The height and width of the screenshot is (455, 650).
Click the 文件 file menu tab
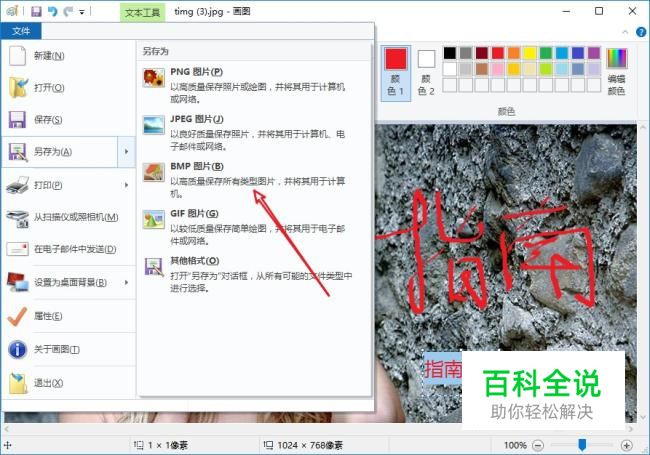pos(21,31)
